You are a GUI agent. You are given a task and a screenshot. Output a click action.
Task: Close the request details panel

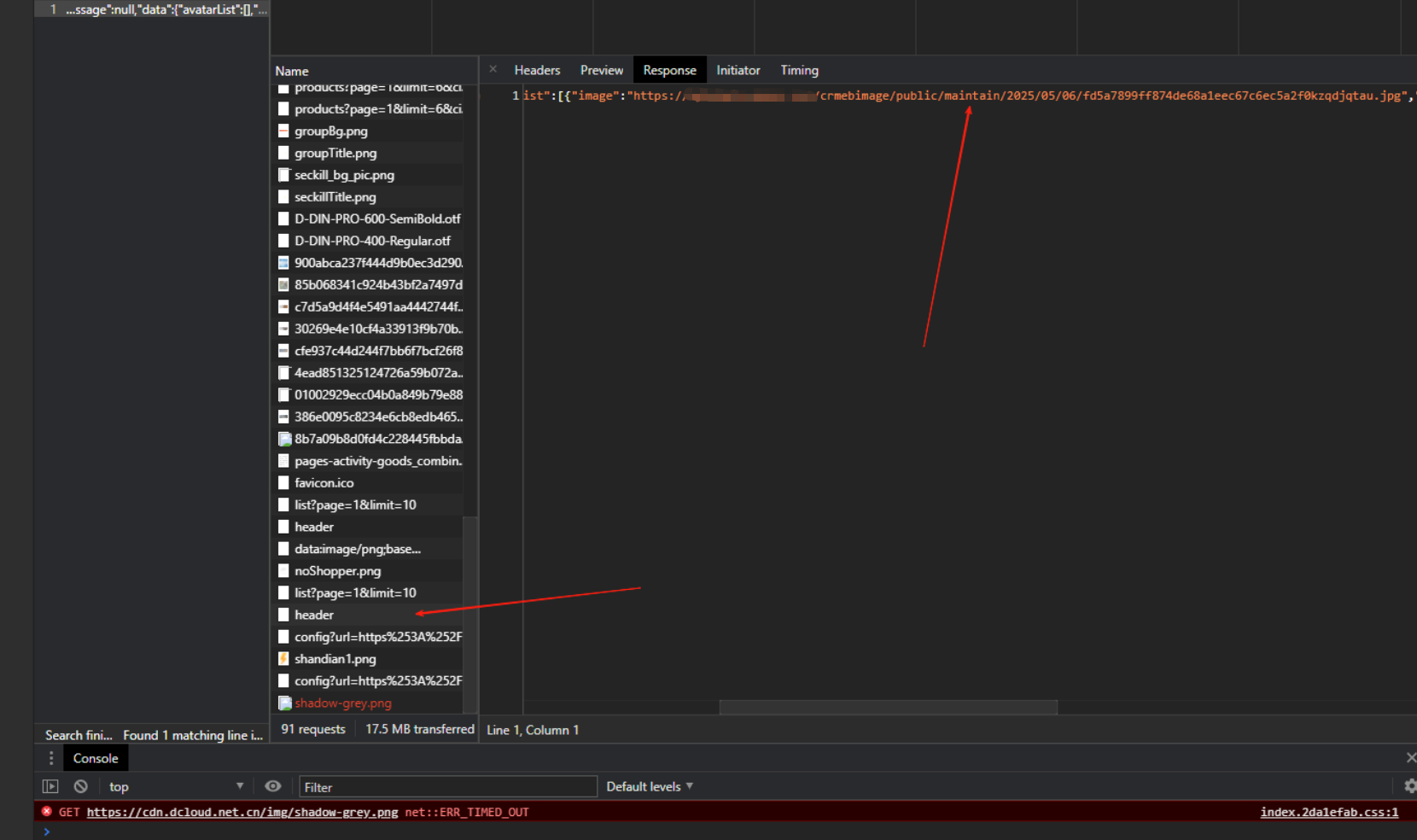click(x=493, y=69)
